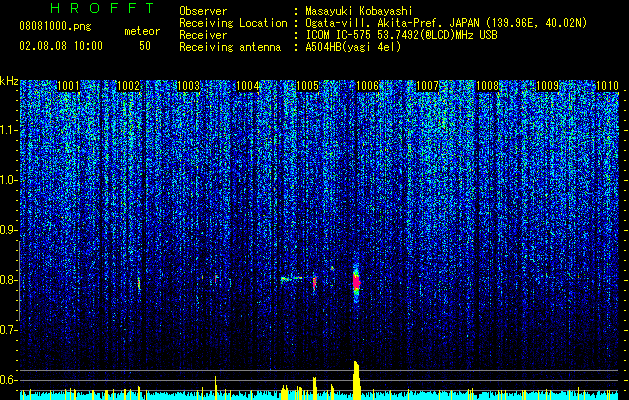
Task: Click the meteor count value 50
Action: [x=145, y=46]
